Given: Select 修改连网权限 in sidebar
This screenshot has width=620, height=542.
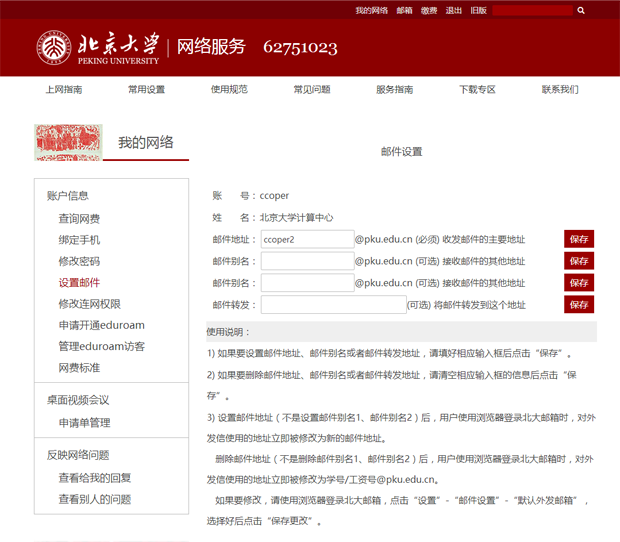Looking at the screenshot, I should click(x=89, y=304).
